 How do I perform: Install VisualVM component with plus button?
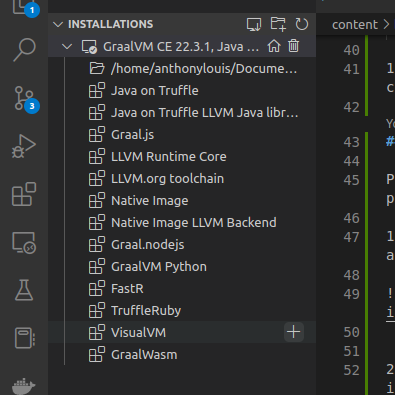pos(294,332)
